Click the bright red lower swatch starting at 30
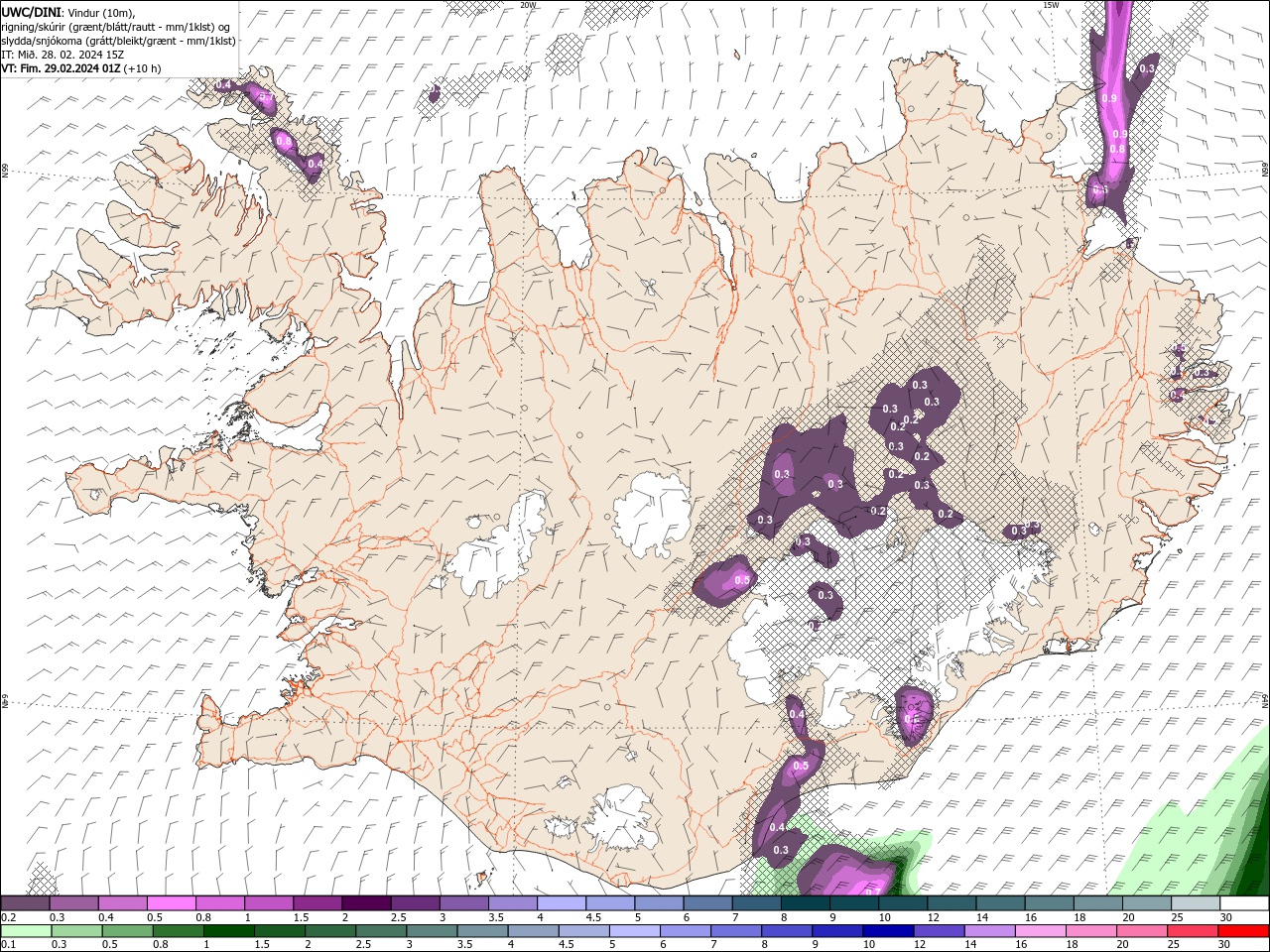Viewport: 1270px width, 952px height. click(x=1243, y=931)
